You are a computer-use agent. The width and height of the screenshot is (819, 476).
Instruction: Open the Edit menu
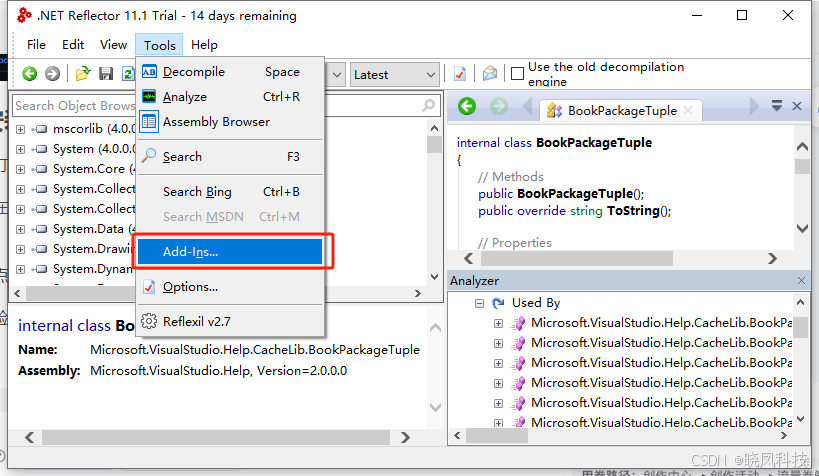73,44
